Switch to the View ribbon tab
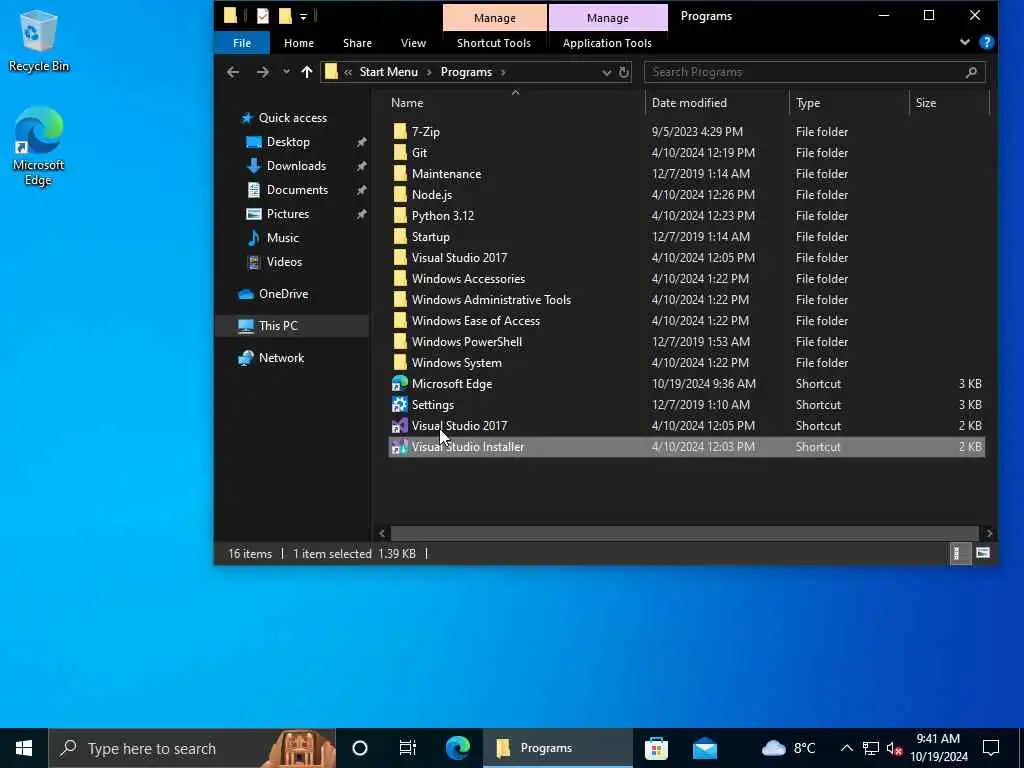The height and width of the screenshot is (768, 1024). [413, 43]
